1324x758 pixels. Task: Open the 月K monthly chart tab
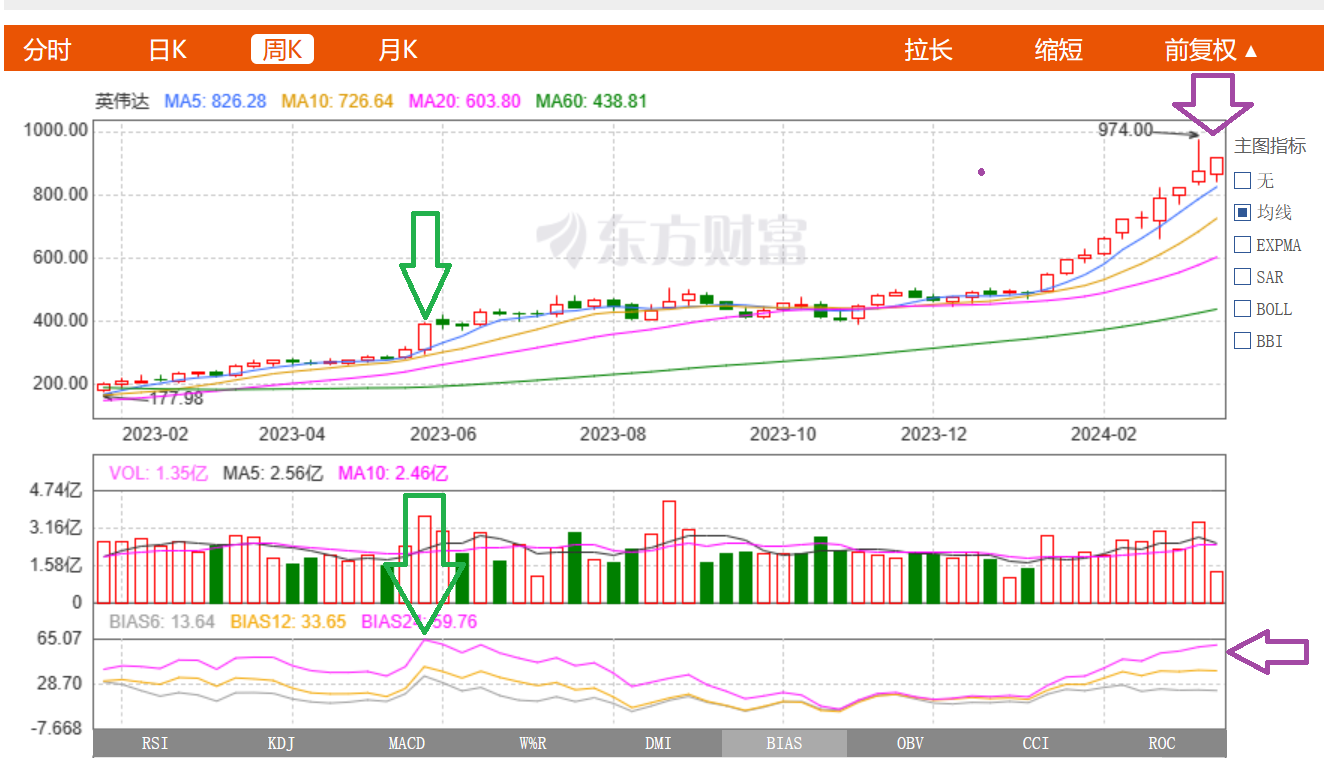(398, 50)
